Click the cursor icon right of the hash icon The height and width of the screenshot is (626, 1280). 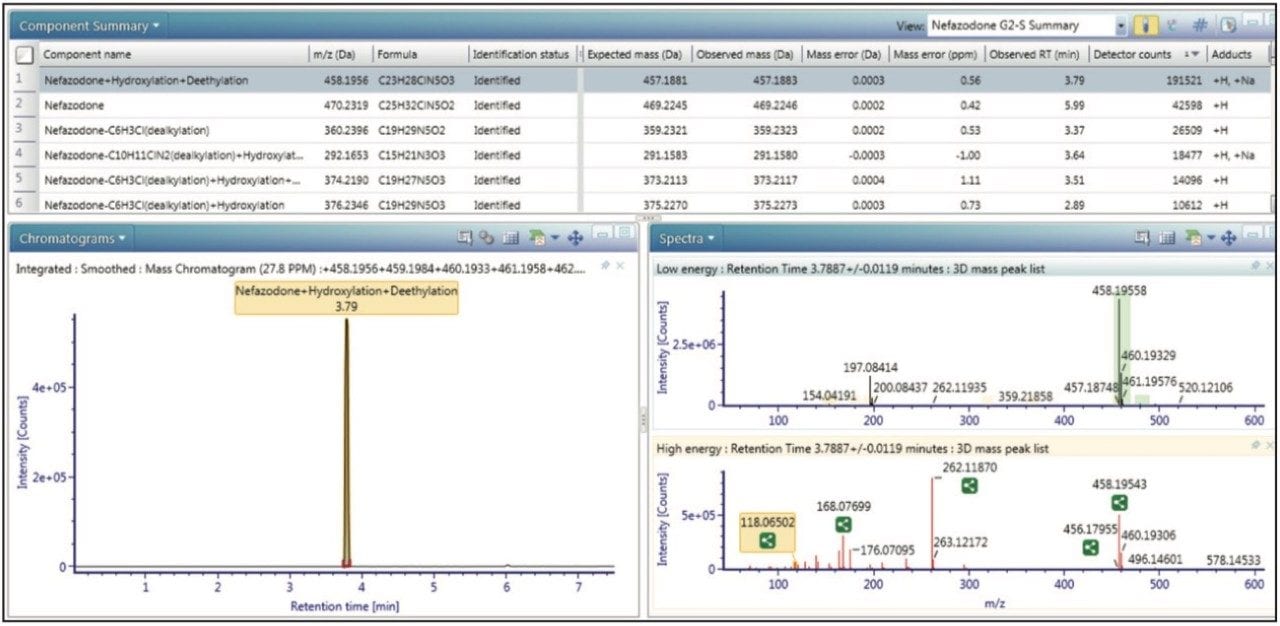point(1227,25)
